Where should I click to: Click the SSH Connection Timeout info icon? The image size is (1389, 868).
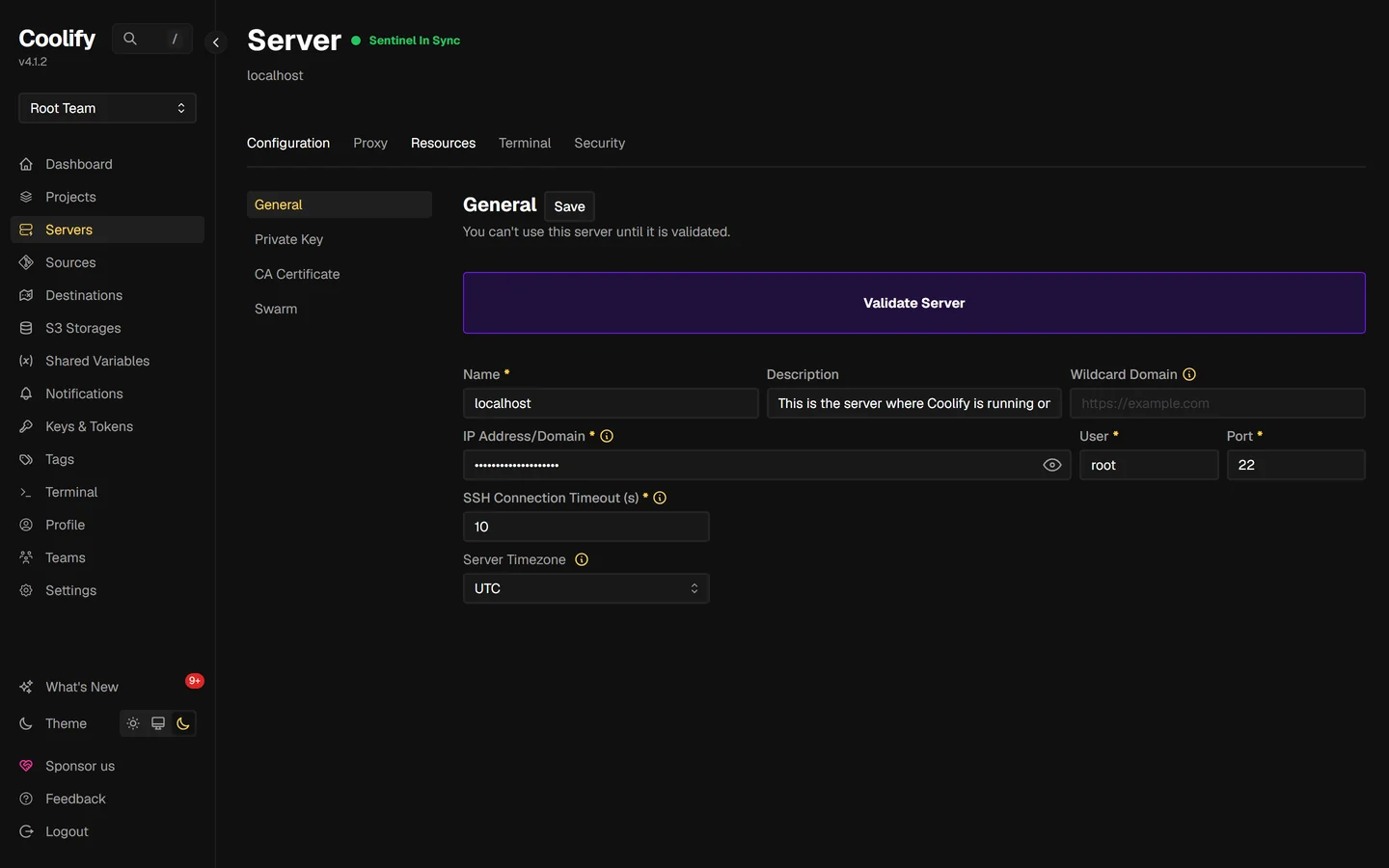point(660,498)
